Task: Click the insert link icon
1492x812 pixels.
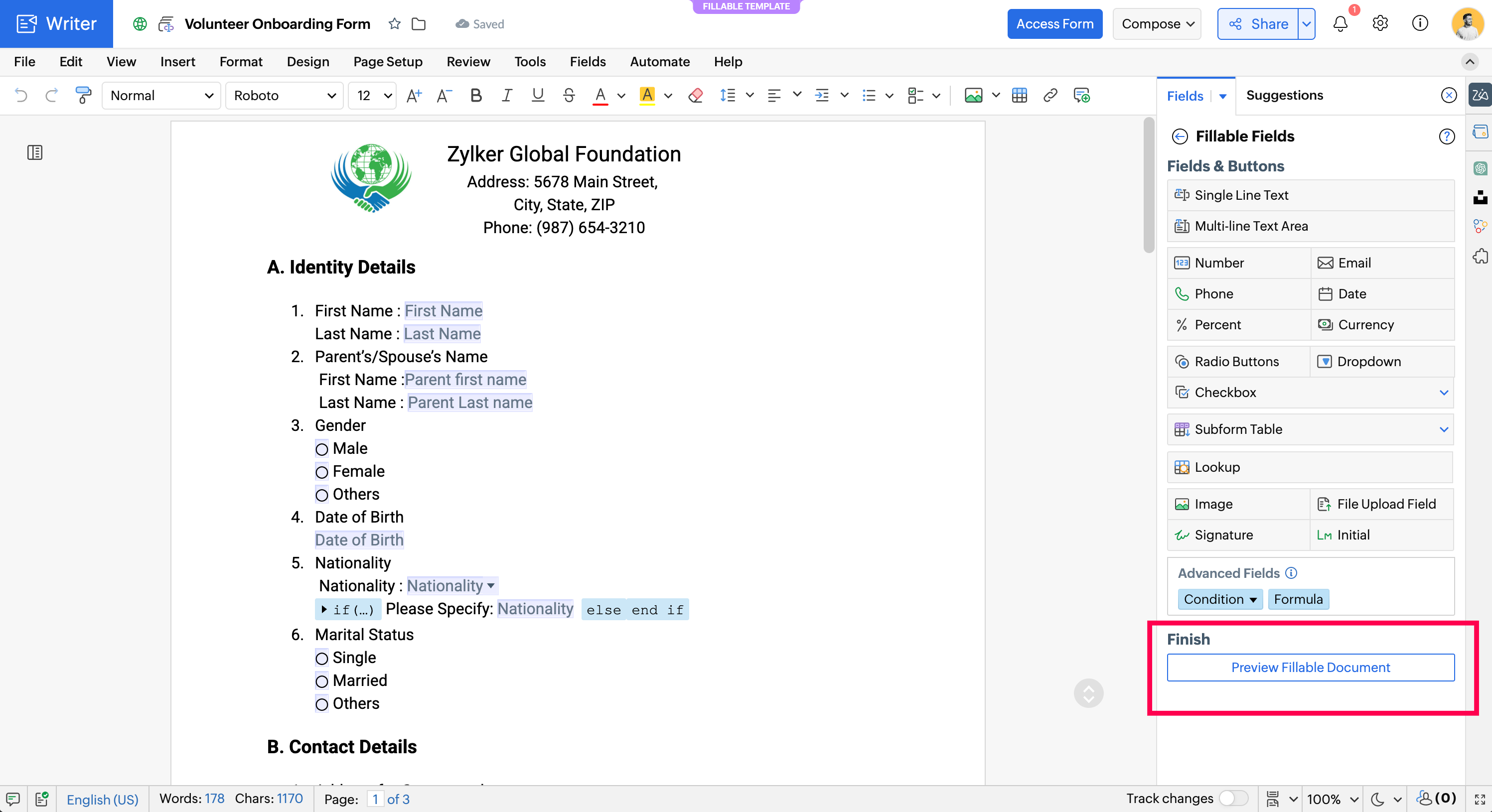Action: click(x=1050, y=96)
